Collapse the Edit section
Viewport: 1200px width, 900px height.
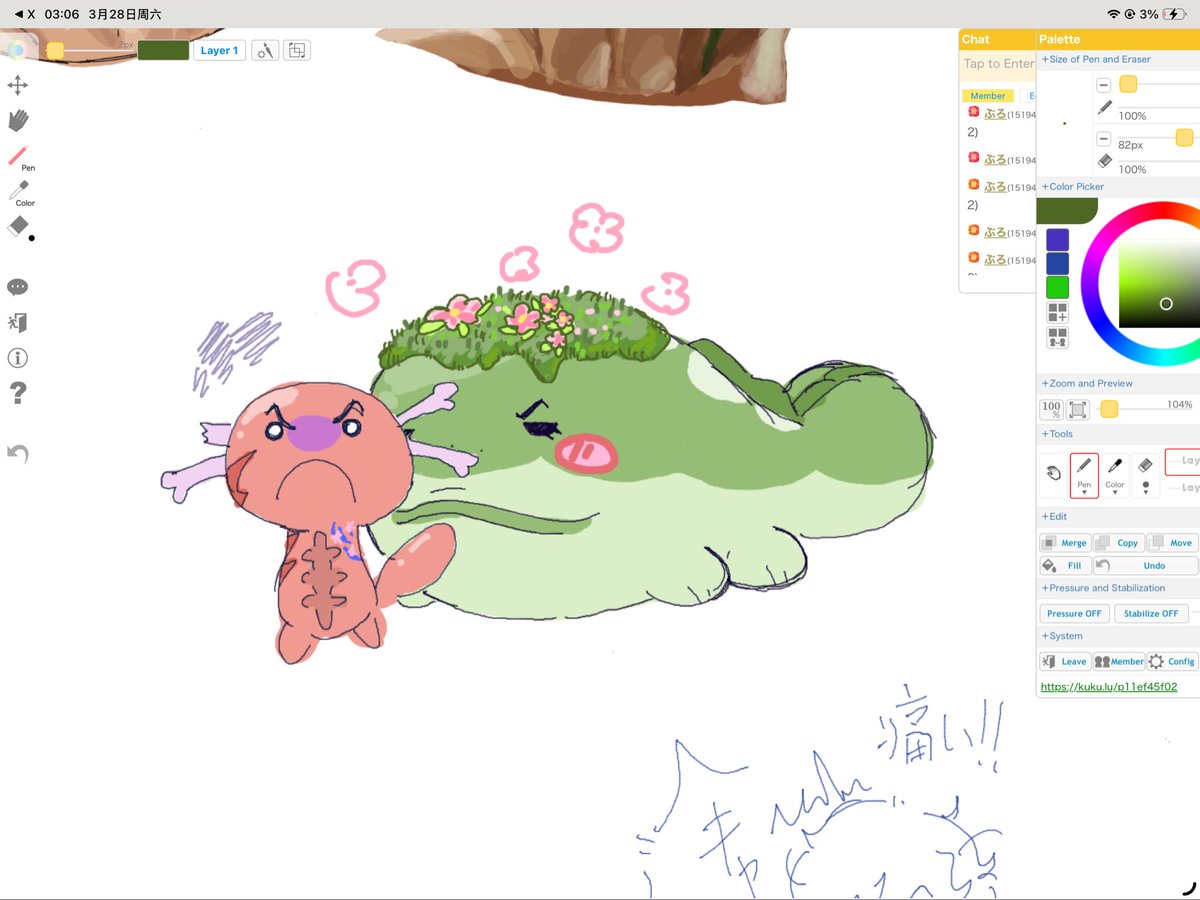(x=1054, y=516)
